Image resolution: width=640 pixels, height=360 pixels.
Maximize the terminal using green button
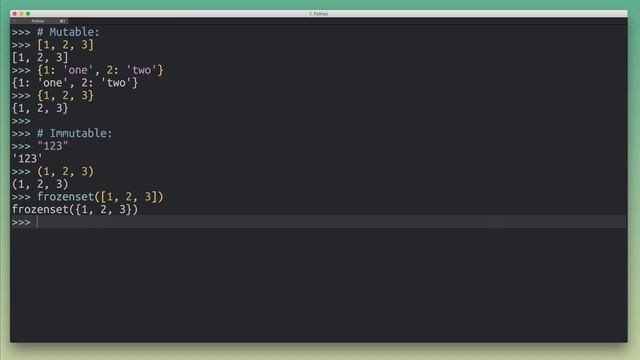(x=28, y=13)
